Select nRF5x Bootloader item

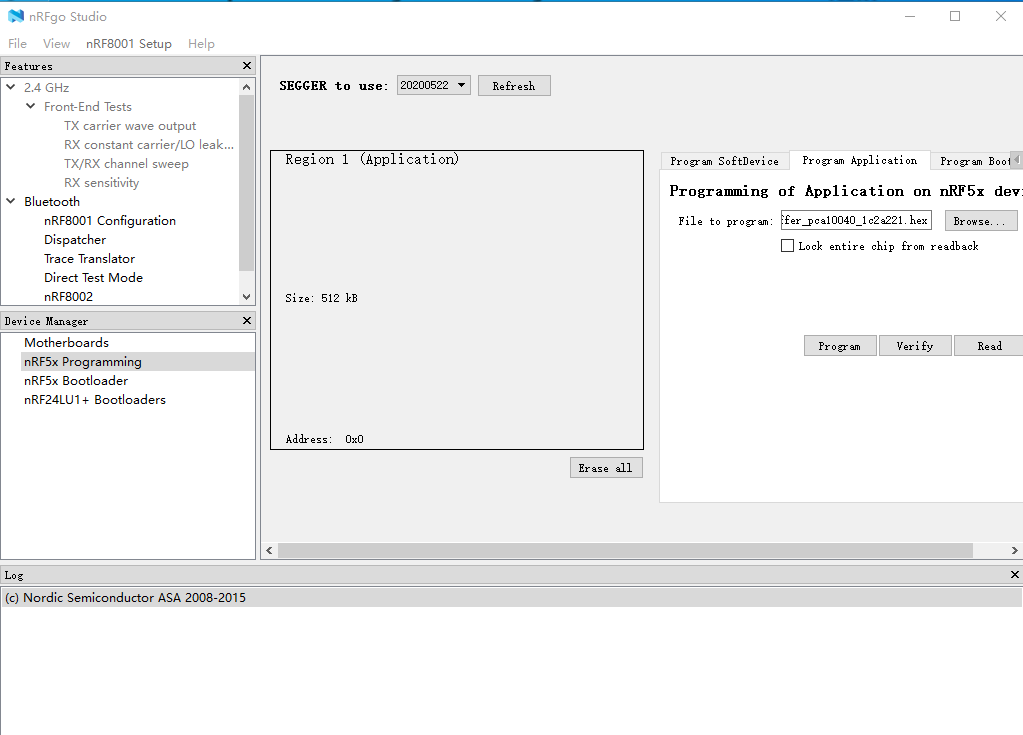pyautogui.click(x=76, y=380)
